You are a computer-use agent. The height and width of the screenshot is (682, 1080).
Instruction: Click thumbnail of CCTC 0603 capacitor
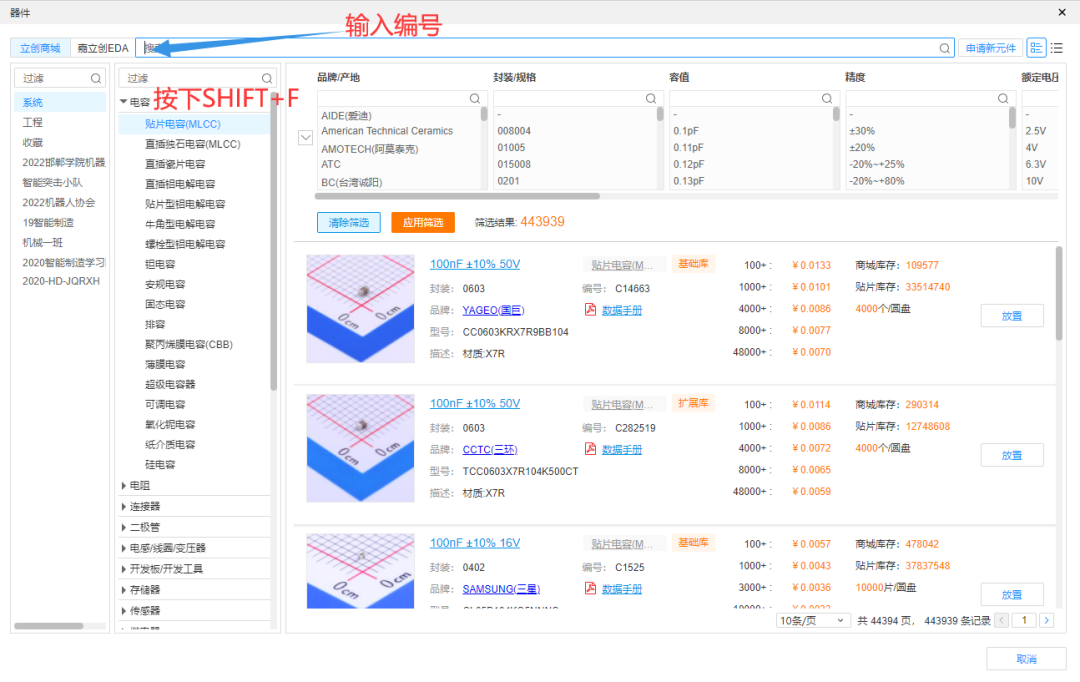[x=360, y=448]
